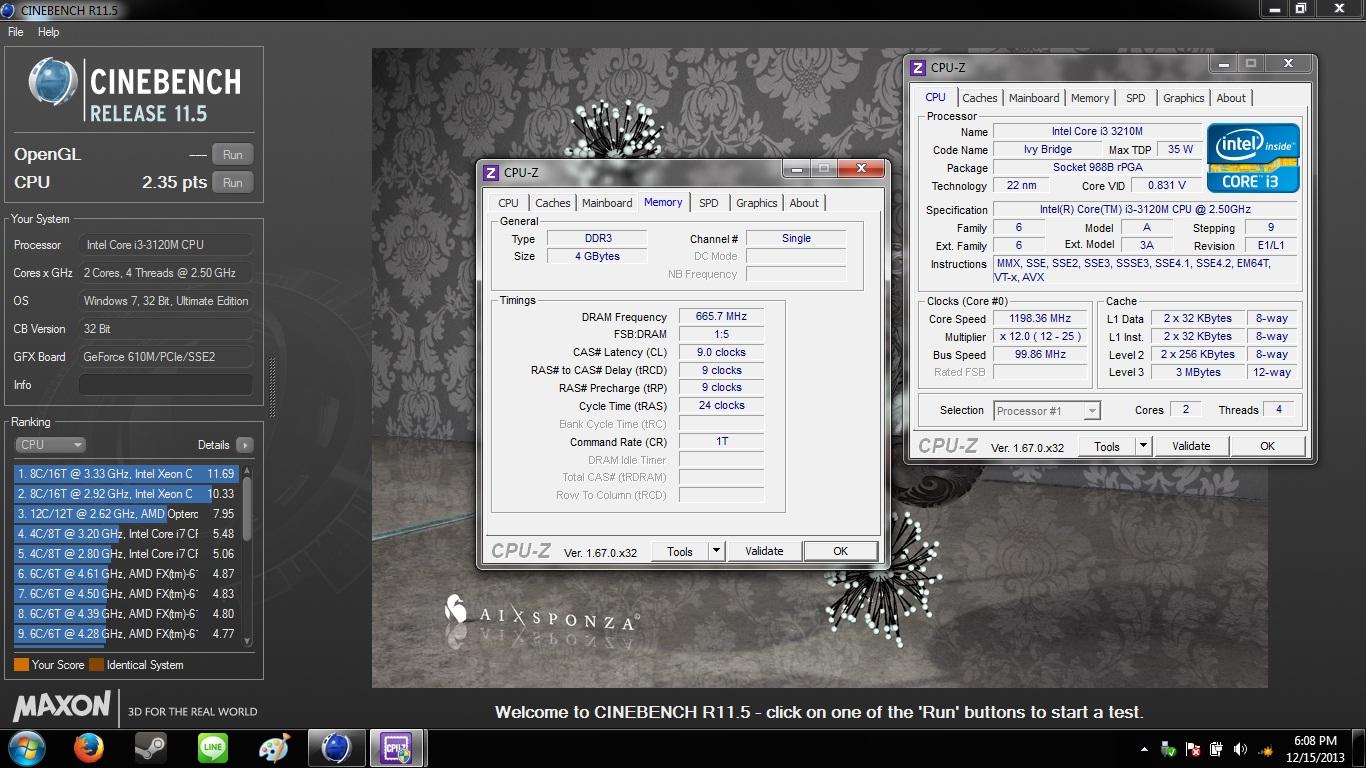This screenshot has height=768, width=1366.
Task: Click the Cinebench title bar icon
Action: click(x=9, y=9)
